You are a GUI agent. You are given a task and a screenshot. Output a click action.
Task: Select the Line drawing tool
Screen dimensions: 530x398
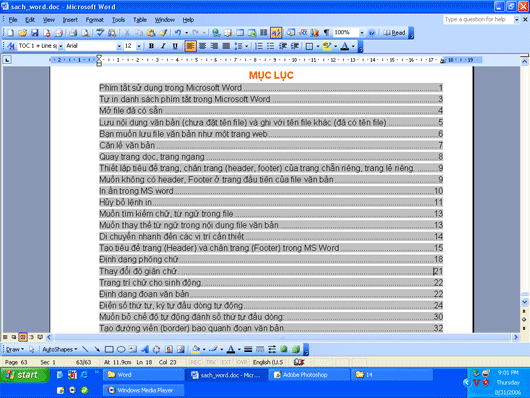click(85, 349)
